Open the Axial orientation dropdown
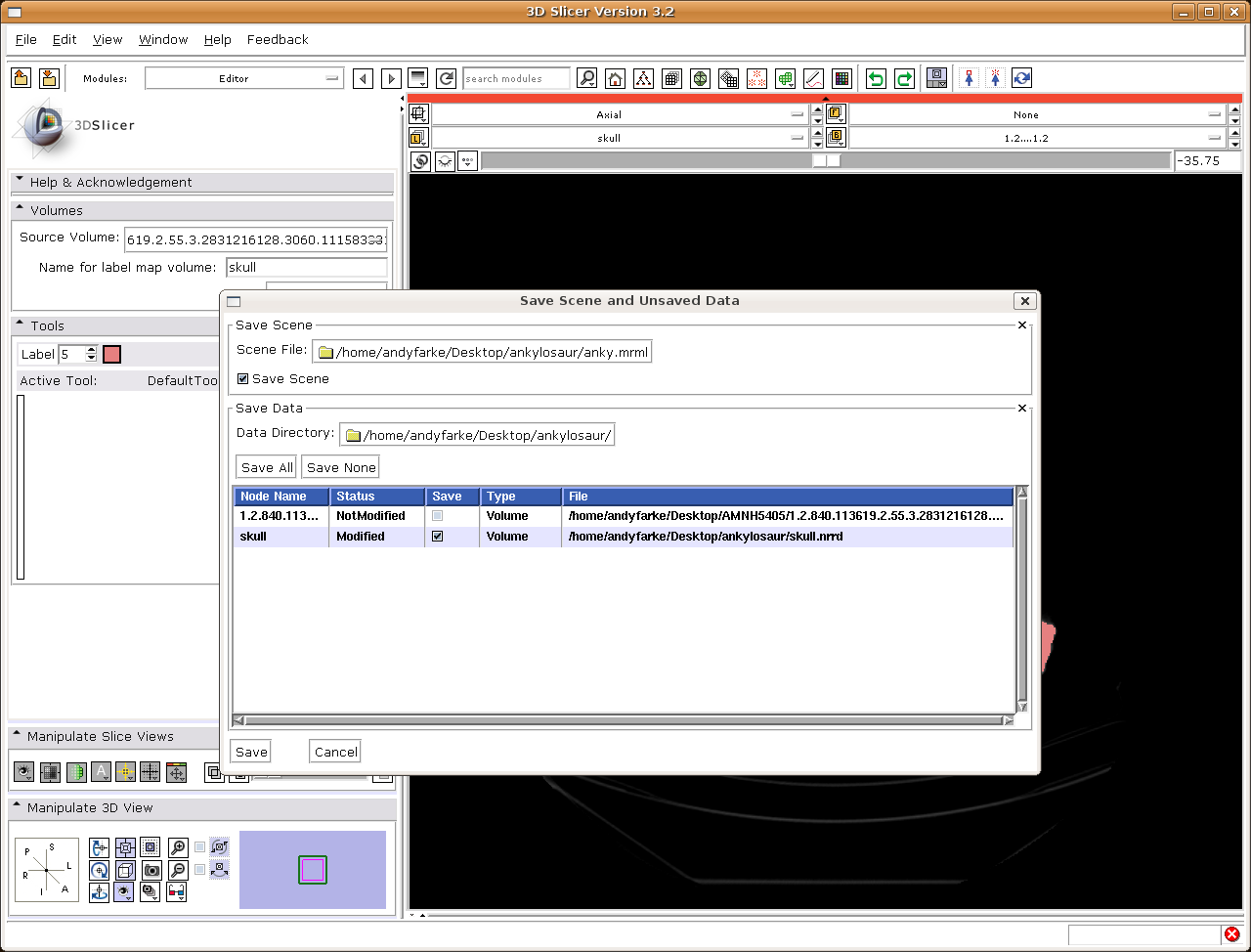1251x952 pixels. point(620,114)
